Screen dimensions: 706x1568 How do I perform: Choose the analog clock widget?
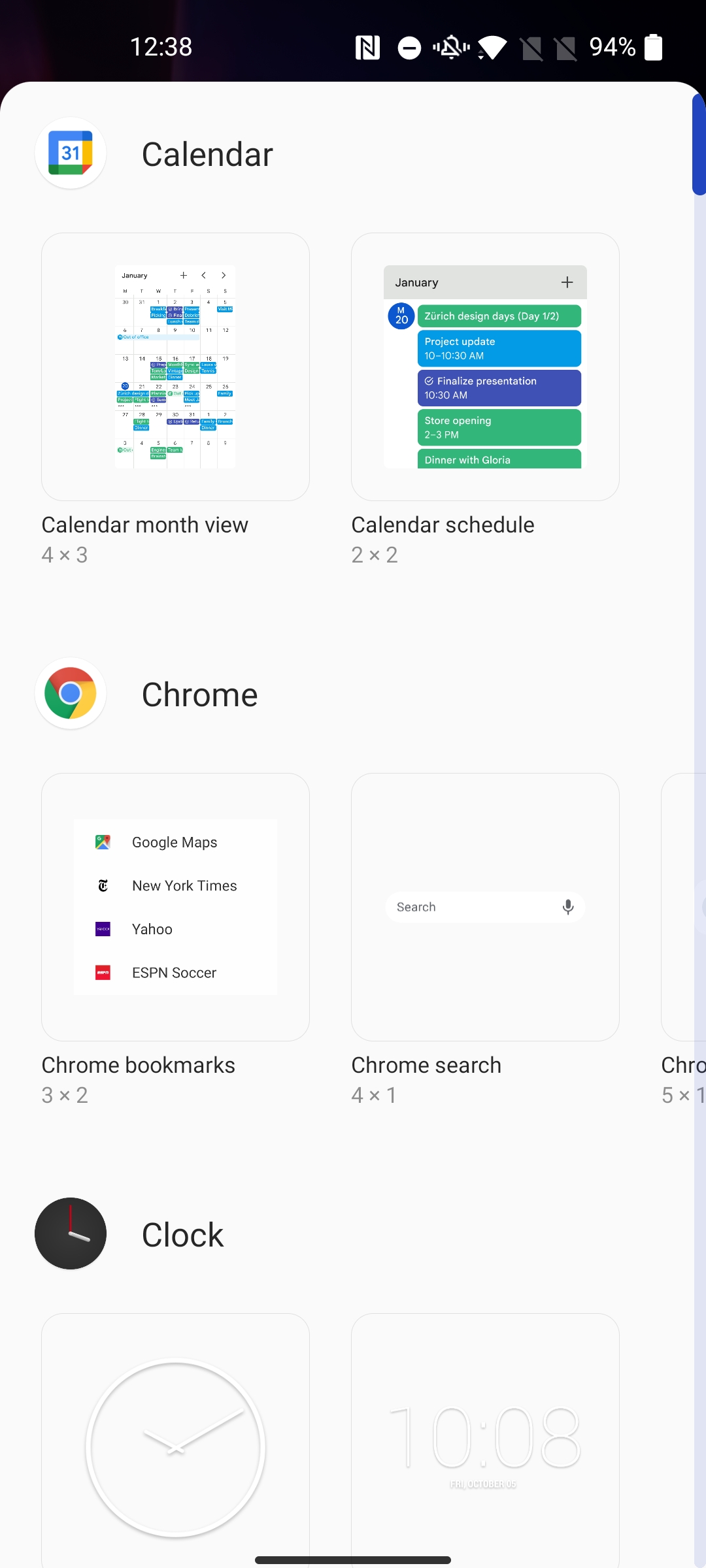click(175, 1441)
